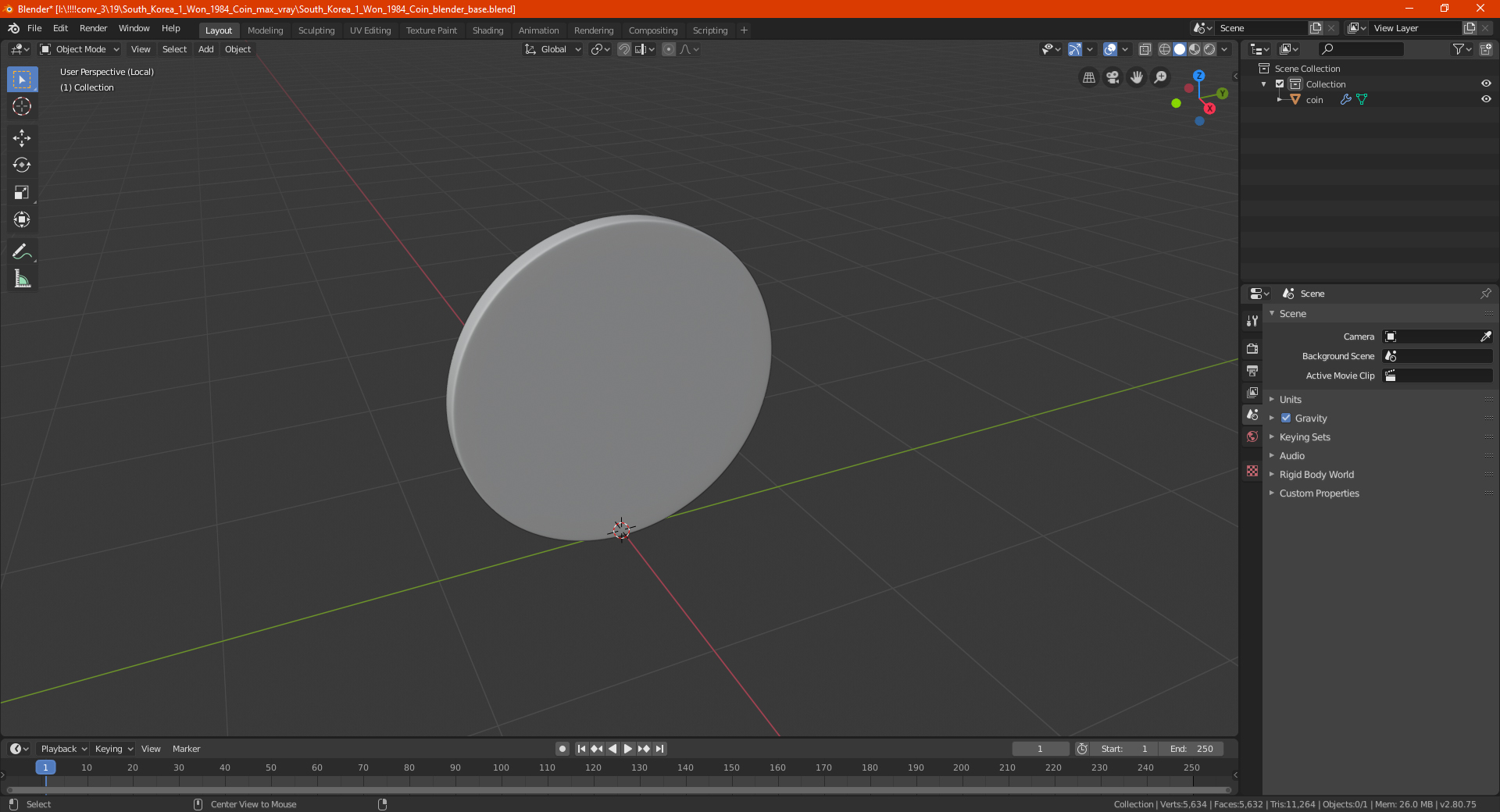Open the Texture properties tab
Viewport: 1500px width, 812px height.
click(x=1252, y=471)
